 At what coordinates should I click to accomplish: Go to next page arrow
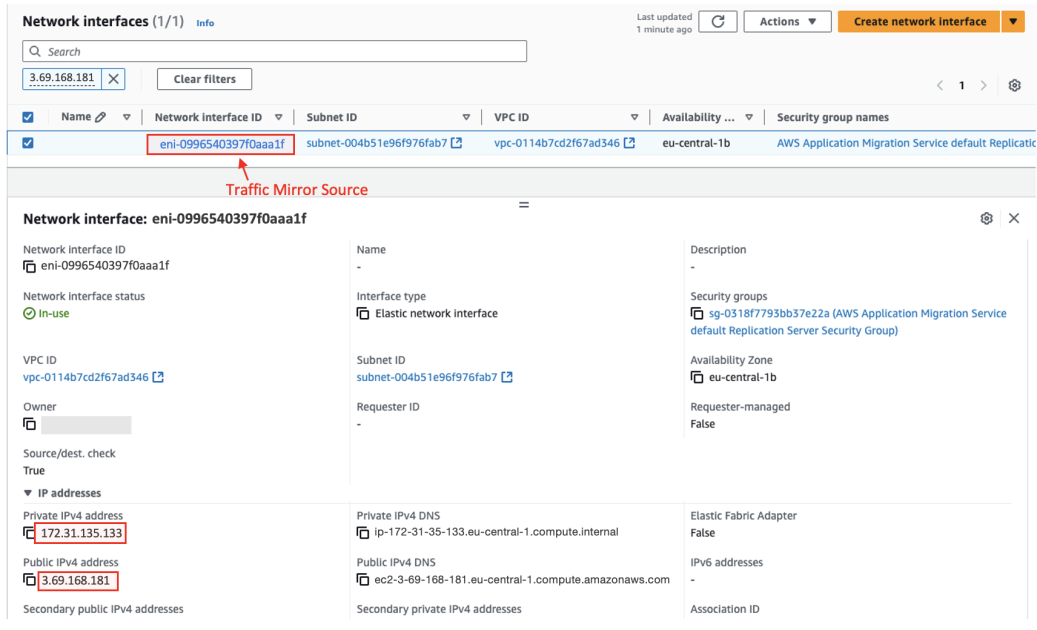pos(983,85)
